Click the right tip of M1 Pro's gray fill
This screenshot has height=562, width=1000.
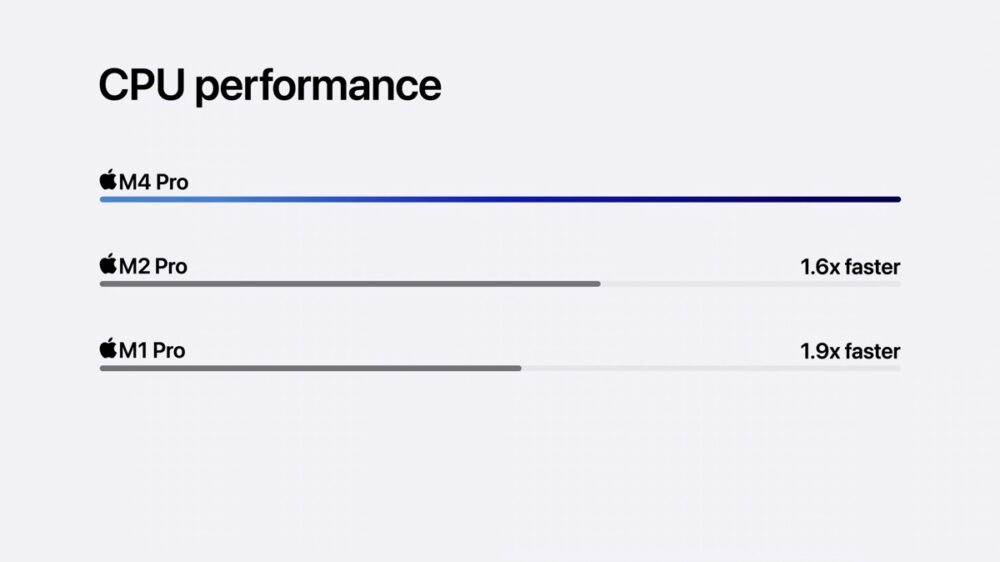(518, 368)
